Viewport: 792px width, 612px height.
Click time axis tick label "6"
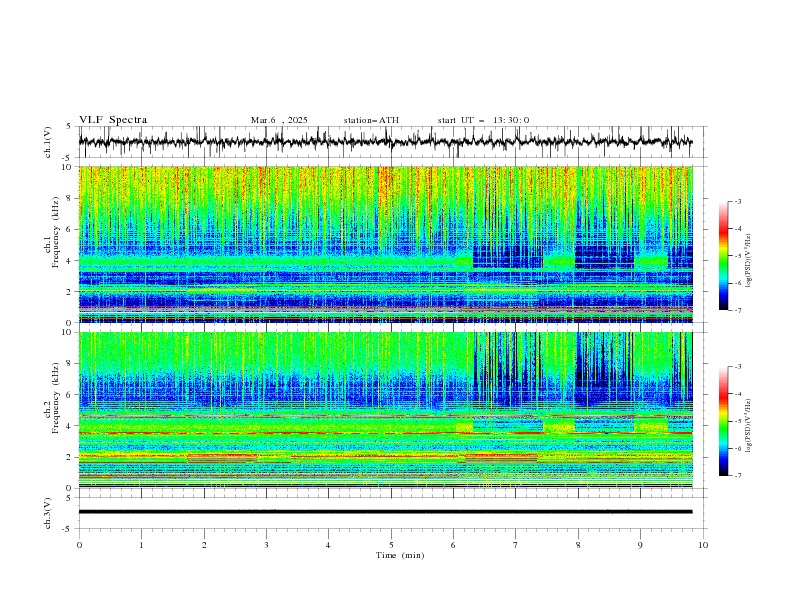[x=453, y=545]
